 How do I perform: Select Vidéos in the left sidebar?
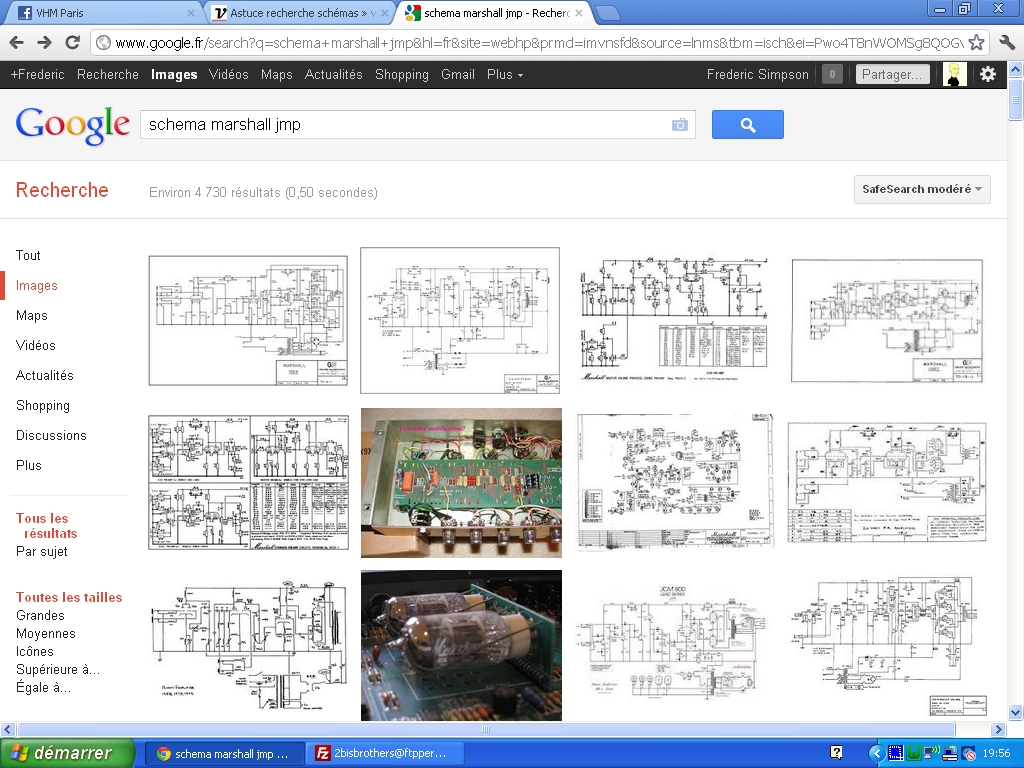pyautogui.click(x=35, y=345)
